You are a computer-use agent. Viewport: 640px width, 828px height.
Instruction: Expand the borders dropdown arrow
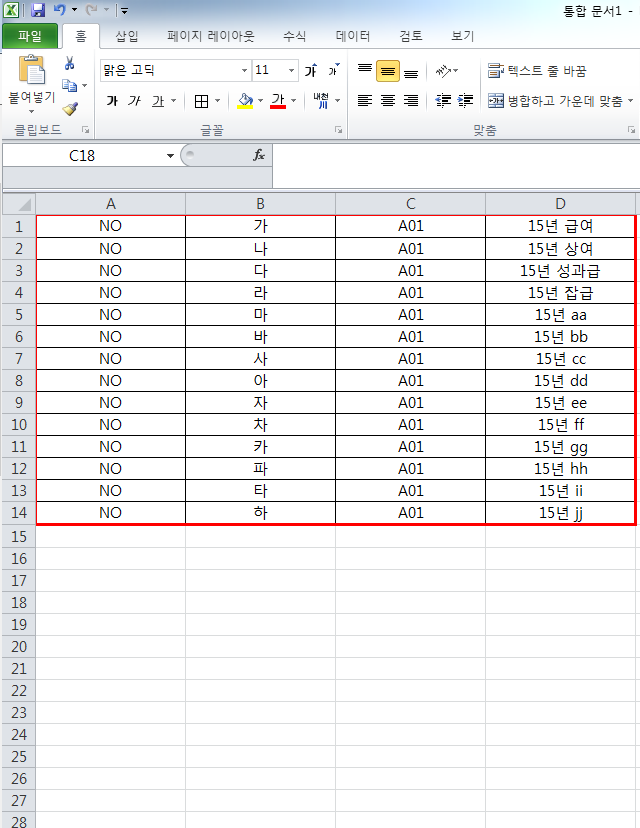pyautogui.click(x=218, y=101)
